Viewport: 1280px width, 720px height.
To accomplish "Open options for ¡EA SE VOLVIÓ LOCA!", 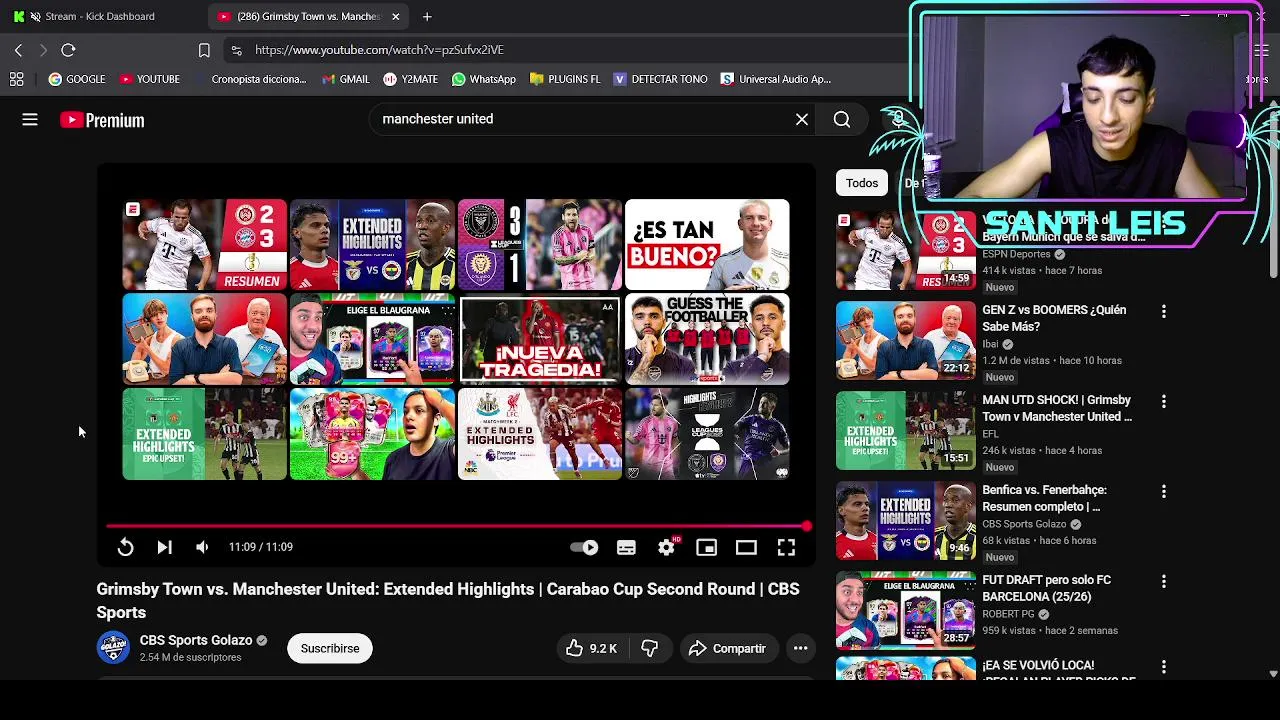I will (x=1163, y=667).
